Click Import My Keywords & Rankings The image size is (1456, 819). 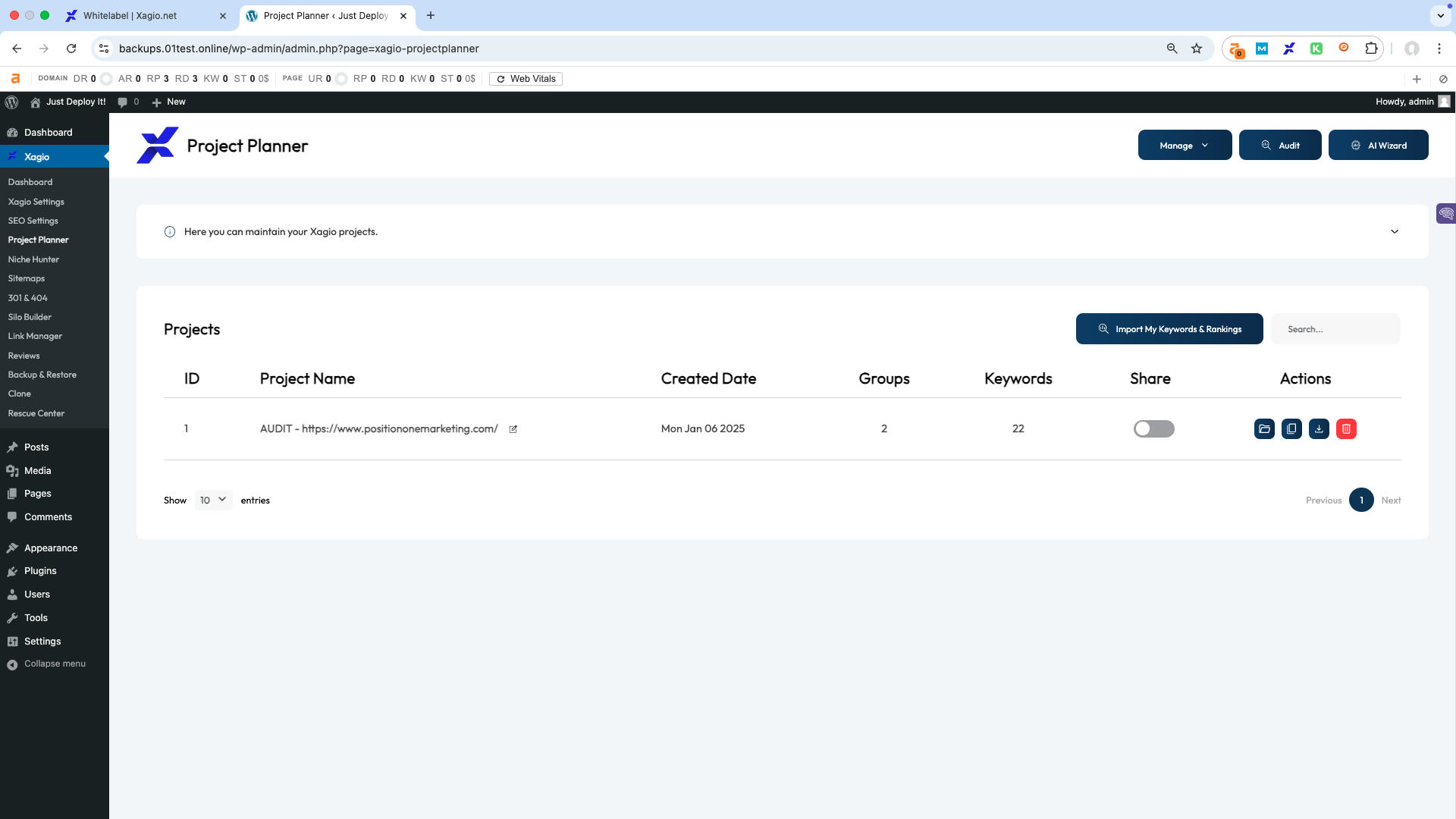pos(1169,329)
